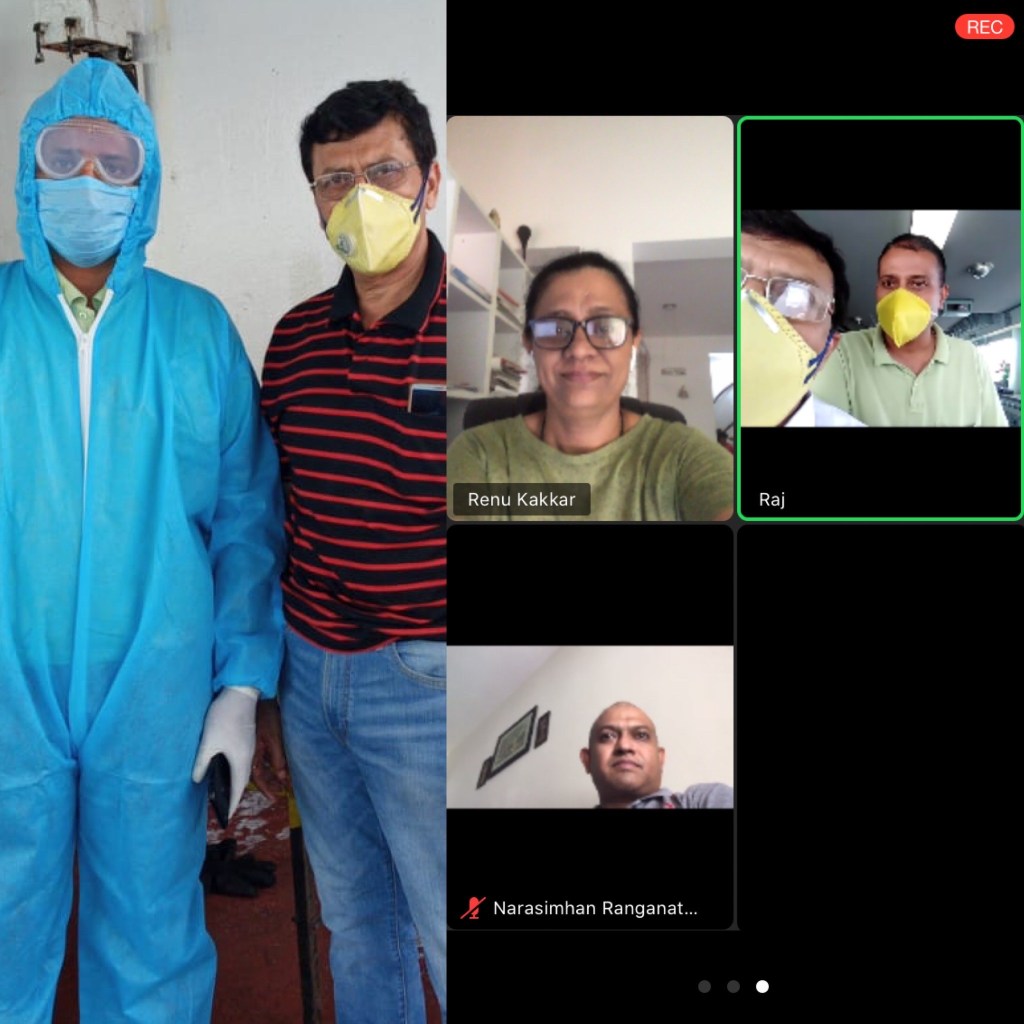Go to the first page dot
Image resolution: width=1024 pixels, height=1024 pixels.
click(x=705, y=986)
